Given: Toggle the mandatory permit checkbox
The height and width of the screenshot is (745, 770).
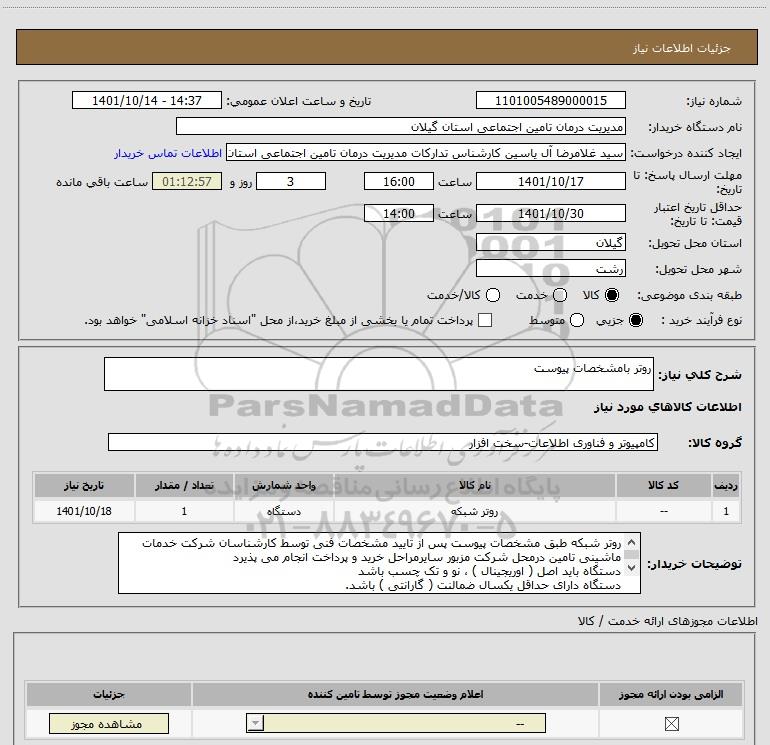Looking at the screenshot, I should tap(671, 723).
